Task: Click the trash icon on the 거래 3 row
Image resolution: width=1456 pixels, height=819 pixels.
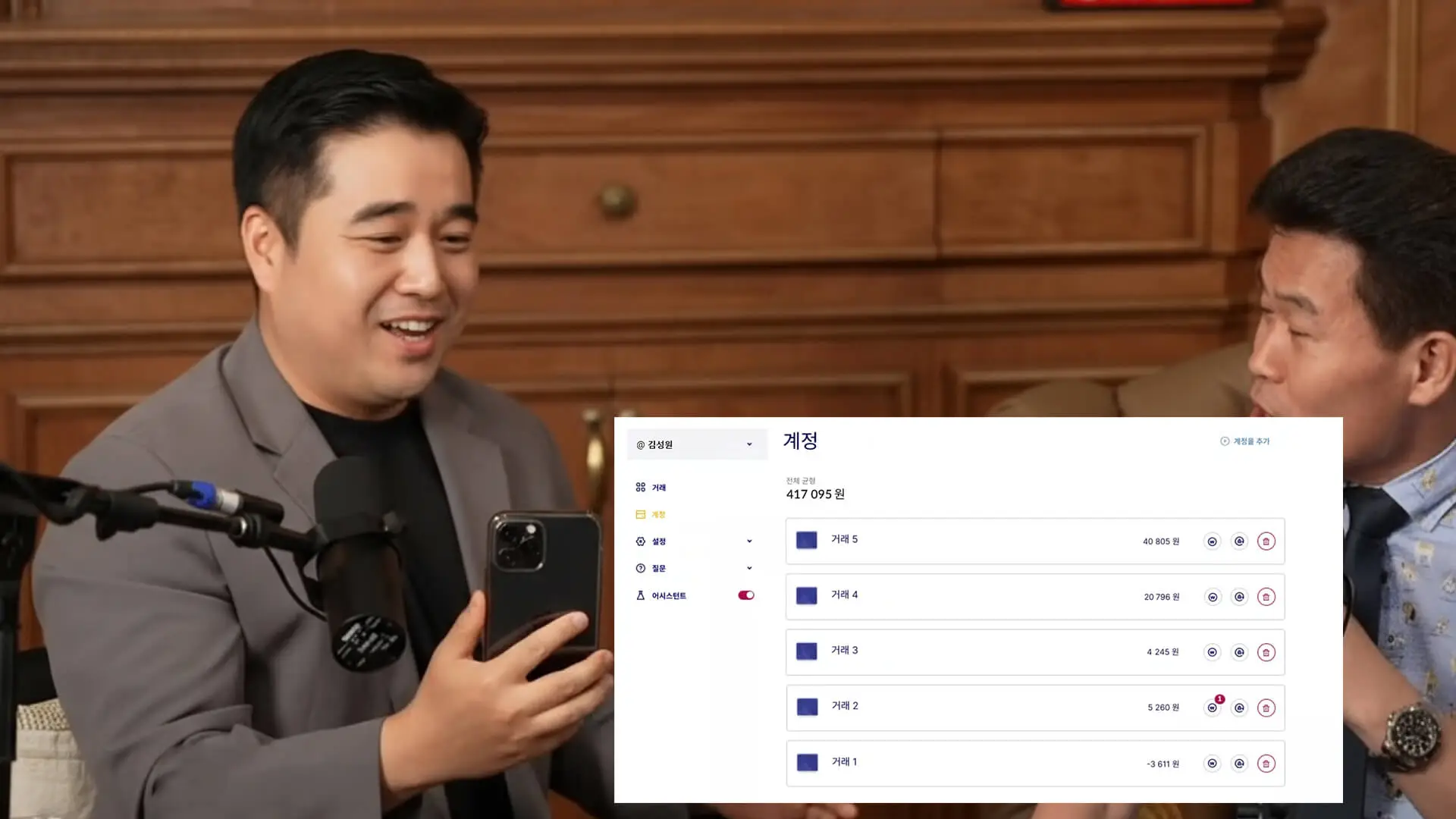Action: click(1266, 652)
